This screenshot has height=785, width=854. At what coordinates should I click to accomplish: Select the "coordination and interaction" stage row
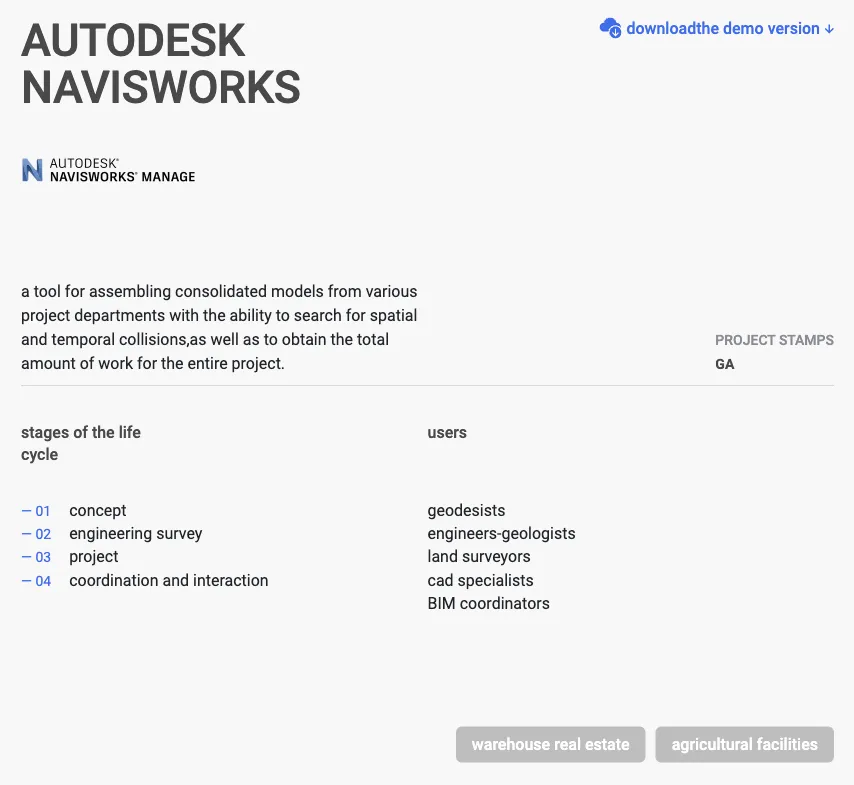[145, 580]
